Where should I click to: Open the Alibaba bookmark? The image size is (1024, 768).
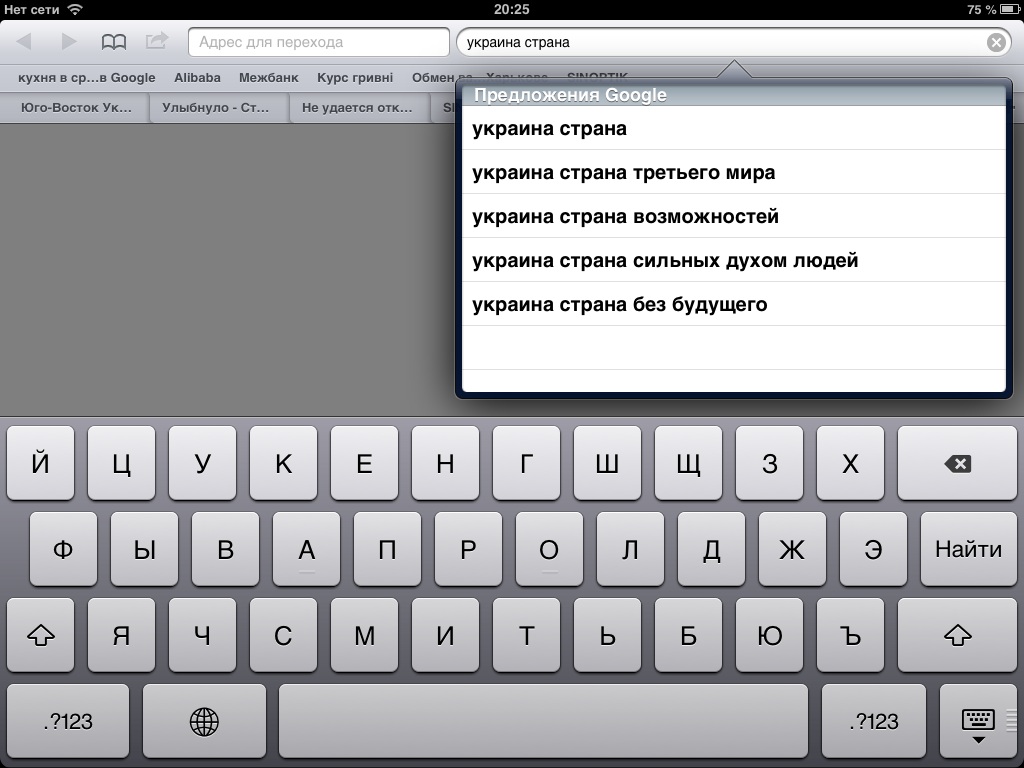[197, 78]
